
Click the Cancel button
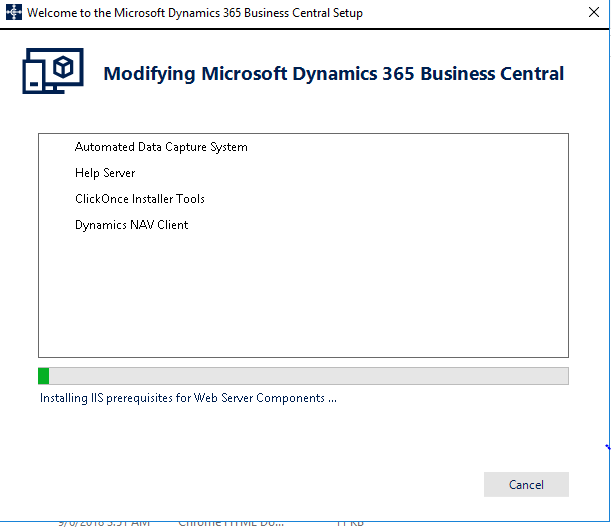coord(526,484)
